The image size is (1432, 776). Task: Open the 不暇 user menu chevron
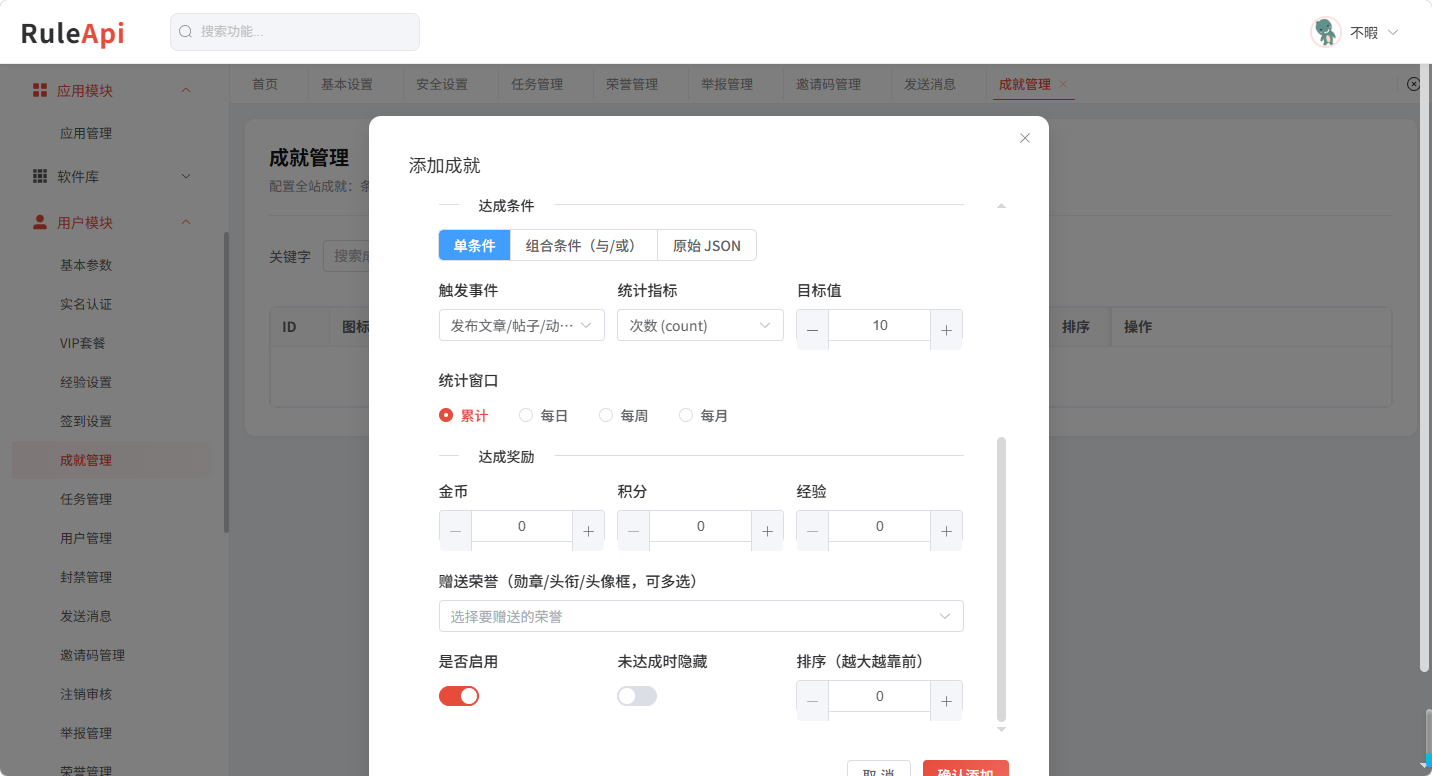(x=1393, y=32)
